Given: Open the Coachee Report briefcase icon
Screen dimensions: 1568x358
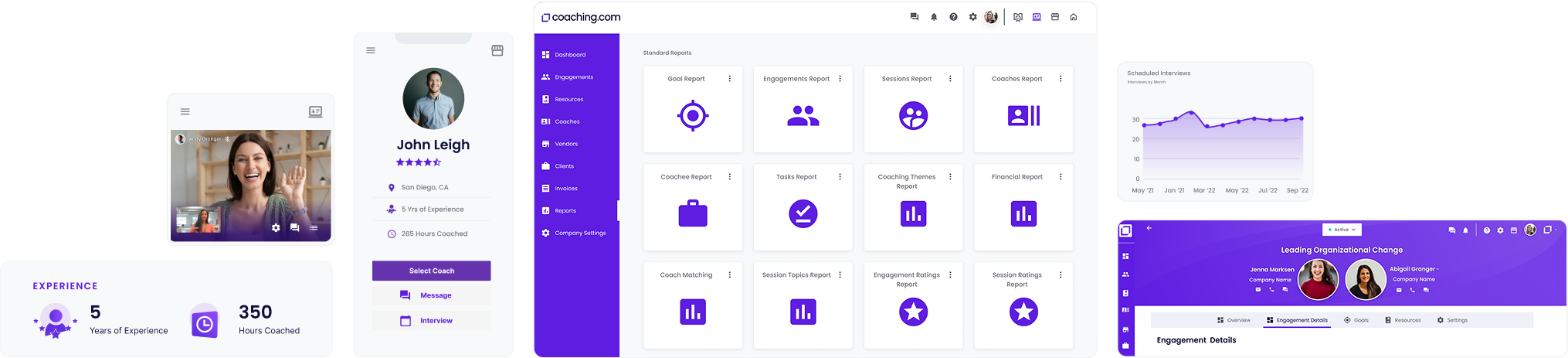Looking at the screenshot, I should coord(693,213).
